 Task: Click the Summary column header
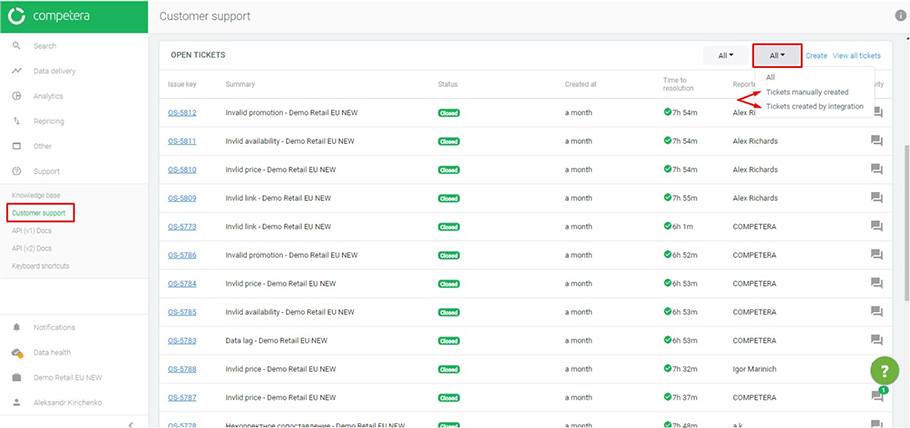coord(240,84)
